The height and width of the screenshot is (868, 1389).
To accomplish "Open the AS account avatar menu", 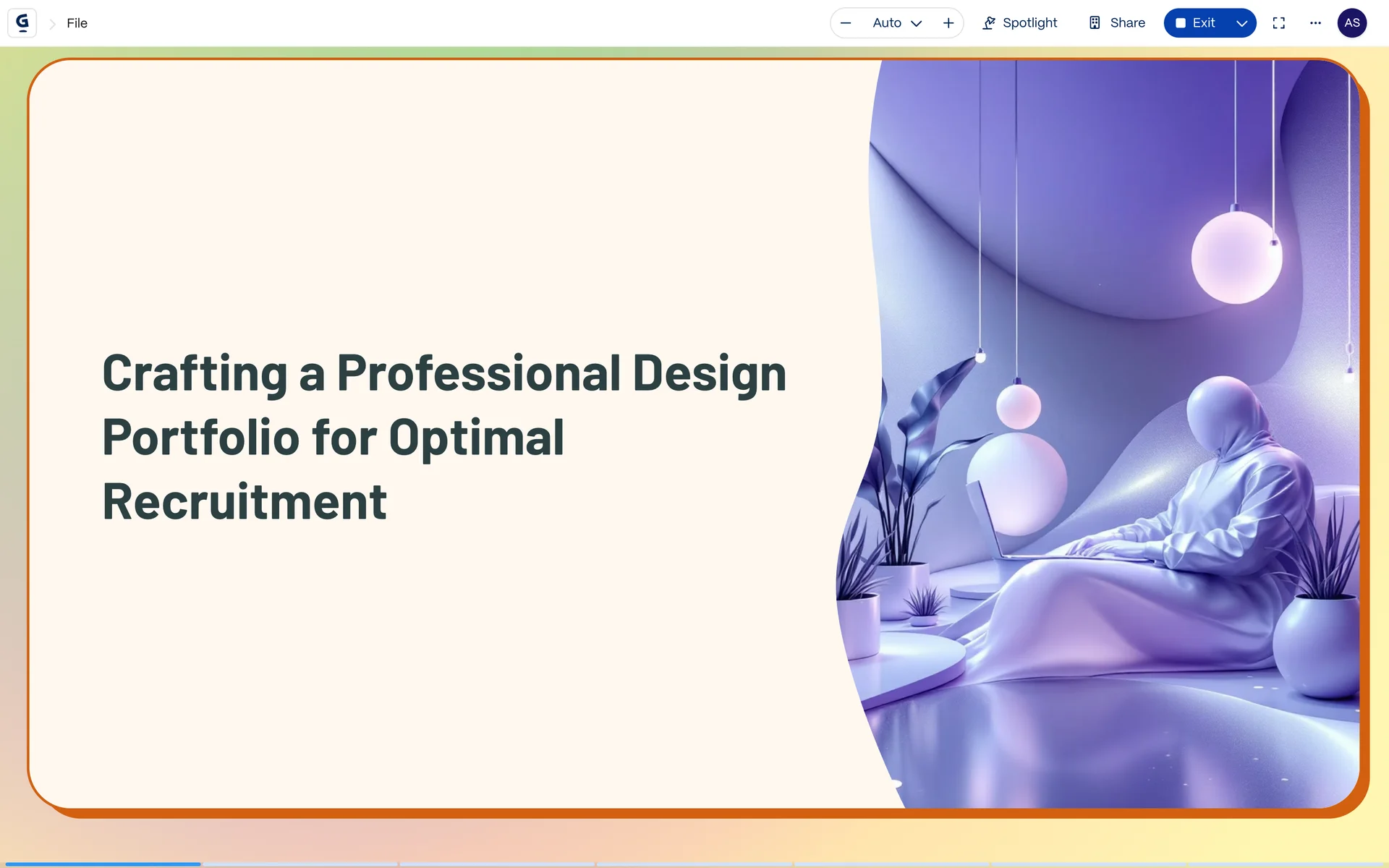I will (x=1351, y=23).
